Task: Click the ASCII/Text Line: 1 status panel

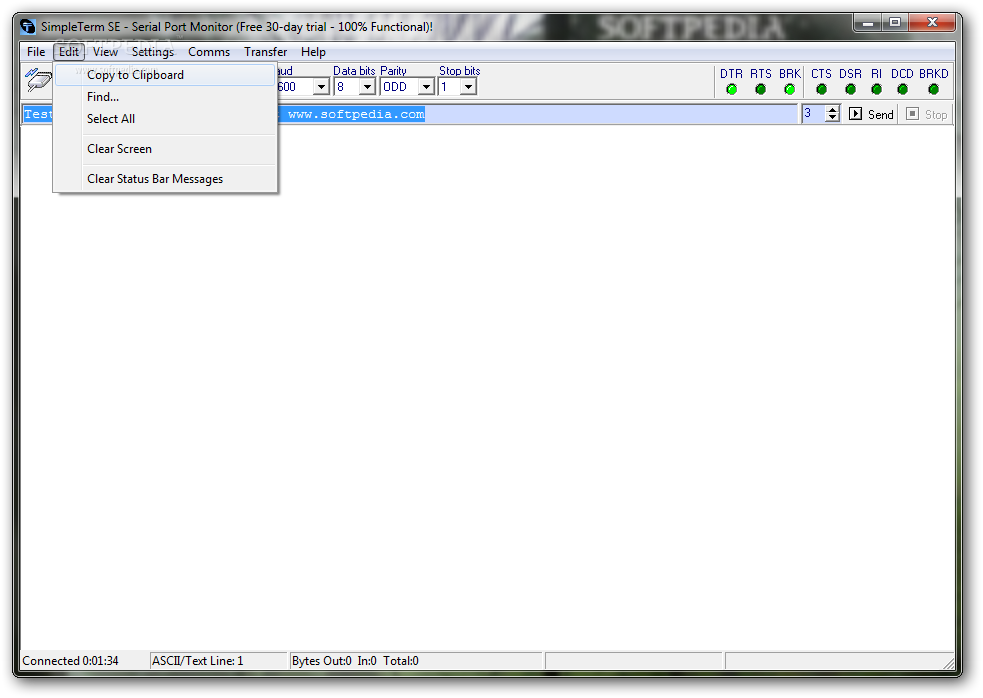Action: tap(218, 661)
